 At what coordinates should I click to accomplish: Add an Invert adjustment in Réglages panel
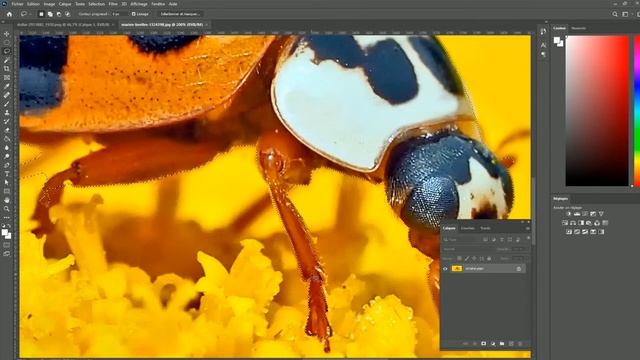coord(569,232)
